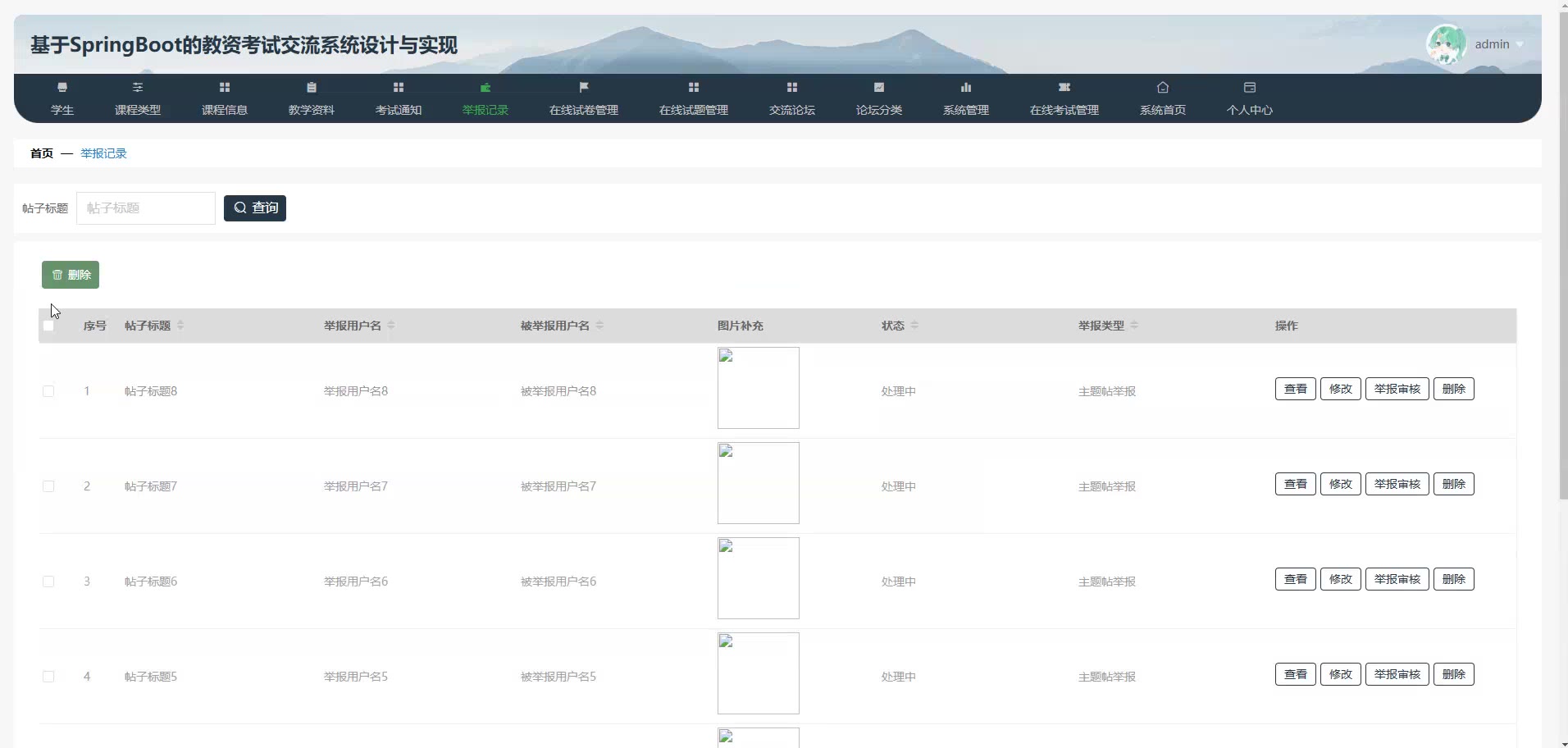Click the broken image in row 帖子标题7
Image resolution: width=1568 pixels, height=748 pixels.
pyautogui.click(x=759, y=483)
